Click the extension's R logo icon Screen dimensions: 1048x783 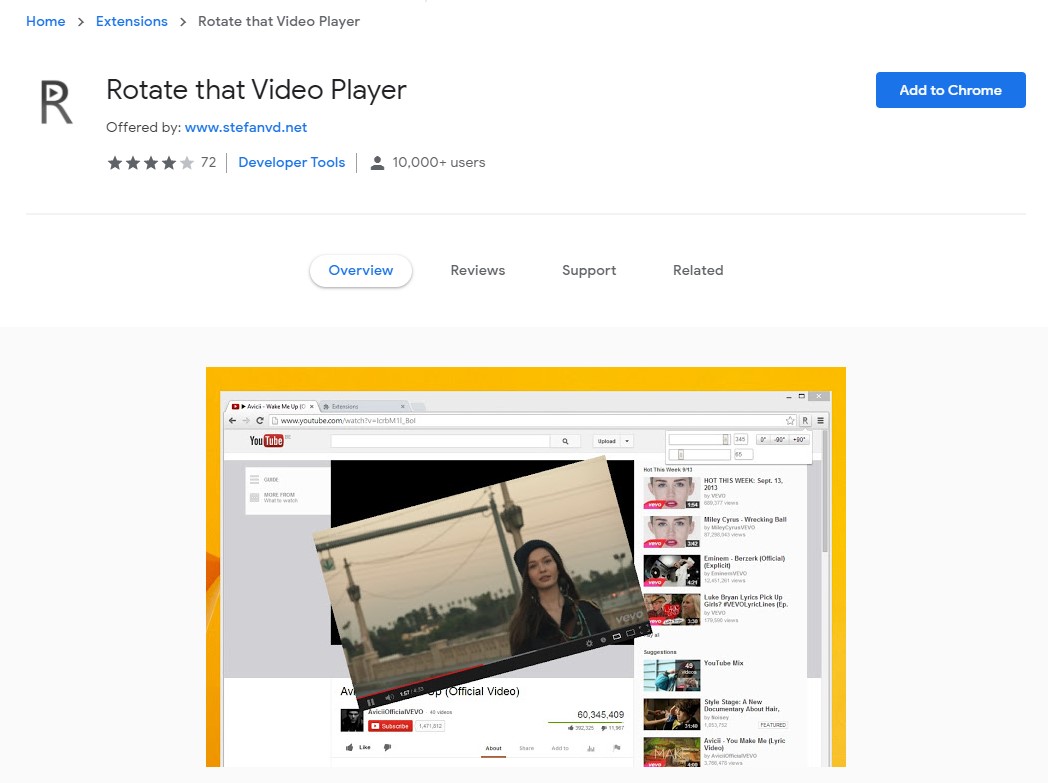pos(56,102)
